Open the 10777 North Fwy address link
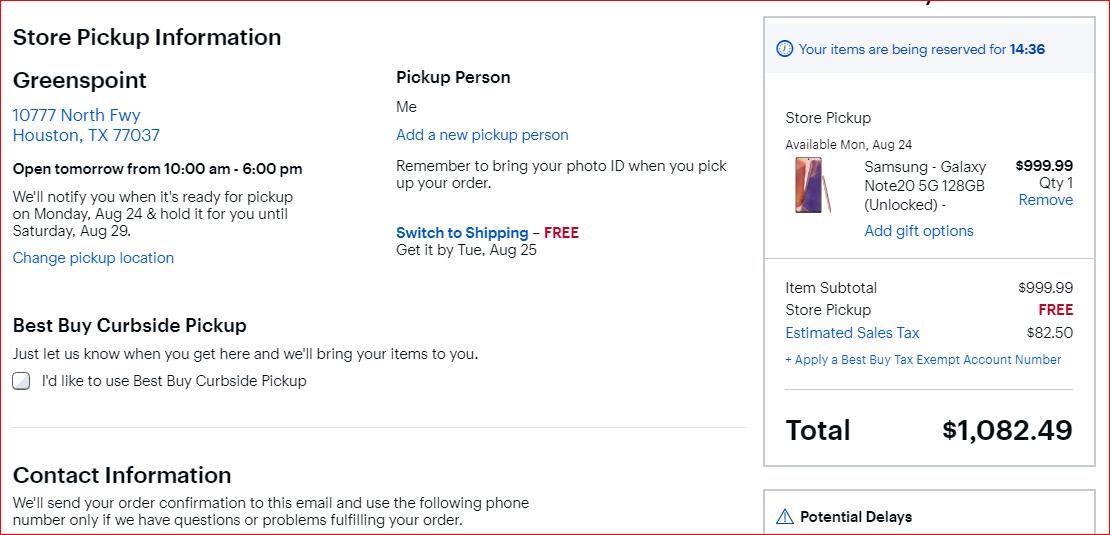The image size is (1110, 535). [x=77, y=115]
